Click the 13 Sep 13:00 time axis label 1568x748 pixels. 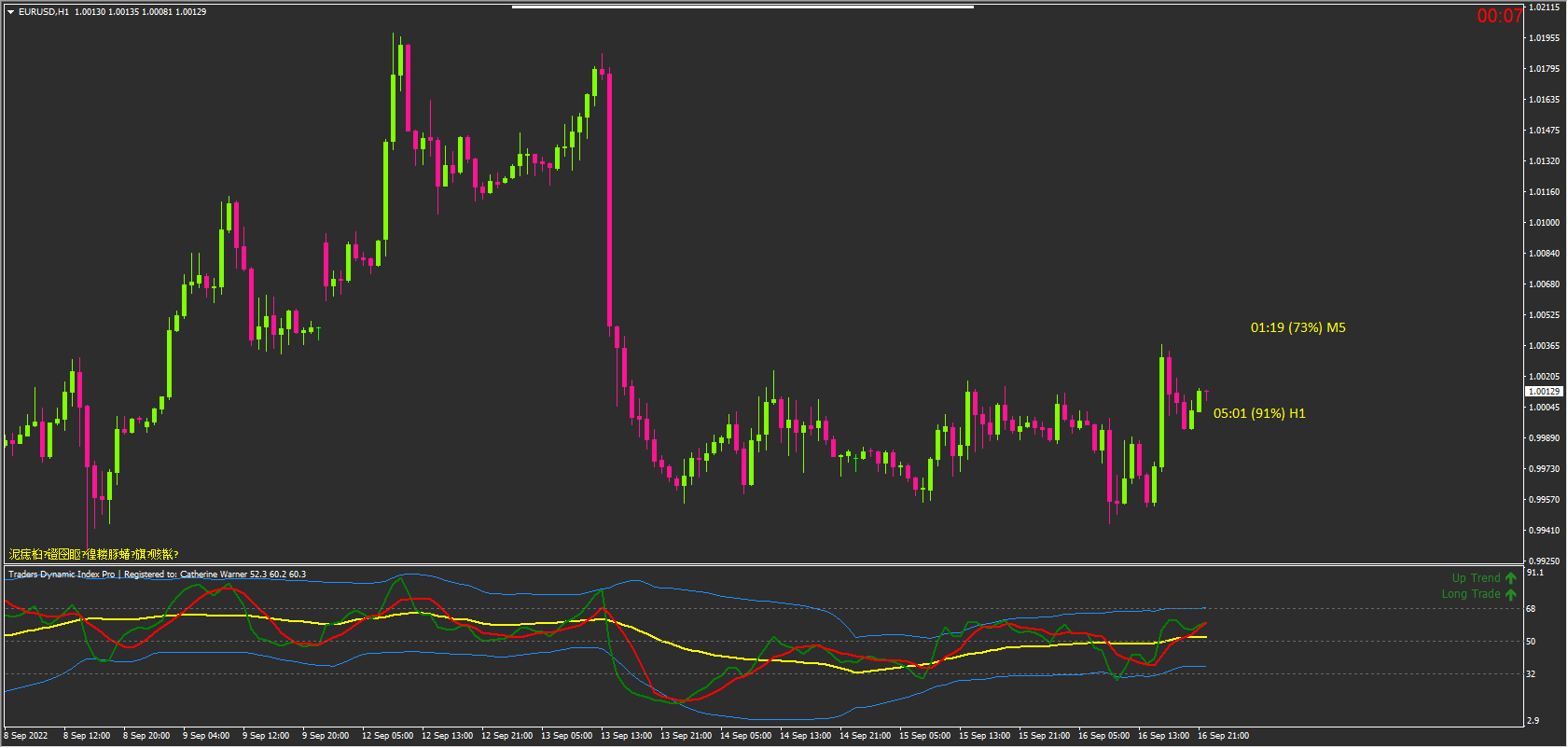pos(626,736)
